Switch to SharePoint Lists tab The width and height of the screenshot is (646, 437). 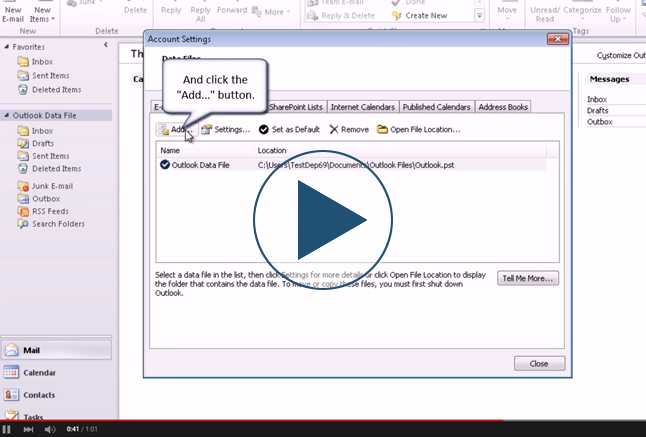pos(296,107)
